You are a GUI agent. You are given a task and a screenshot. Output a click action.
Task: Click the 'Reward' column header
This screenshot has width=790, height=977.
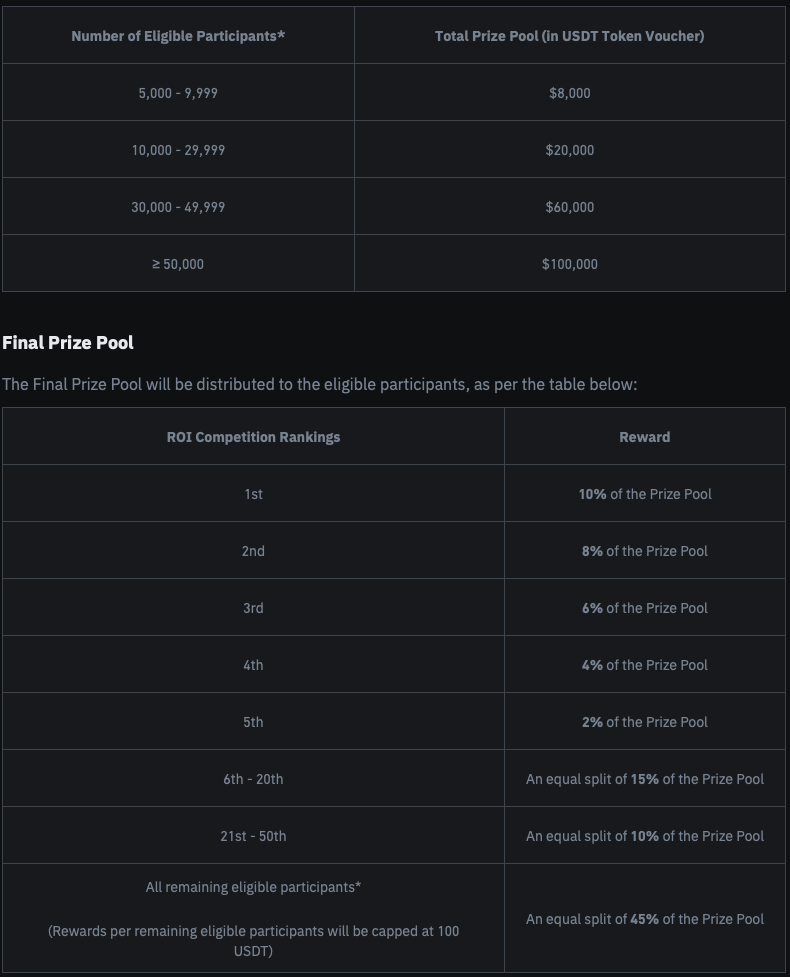coord(644,437)
